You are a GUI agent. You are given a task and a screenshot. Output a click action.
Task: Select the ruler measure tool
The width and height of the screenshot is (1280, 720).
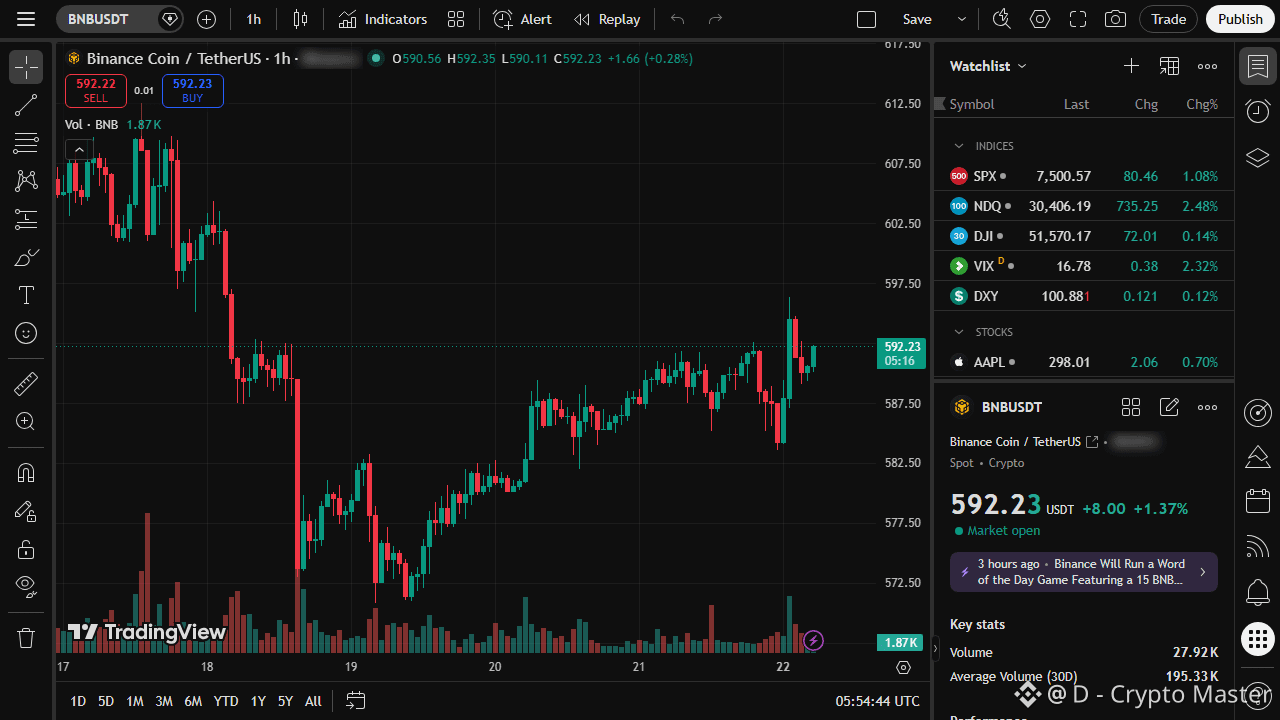tap(26, 383)
